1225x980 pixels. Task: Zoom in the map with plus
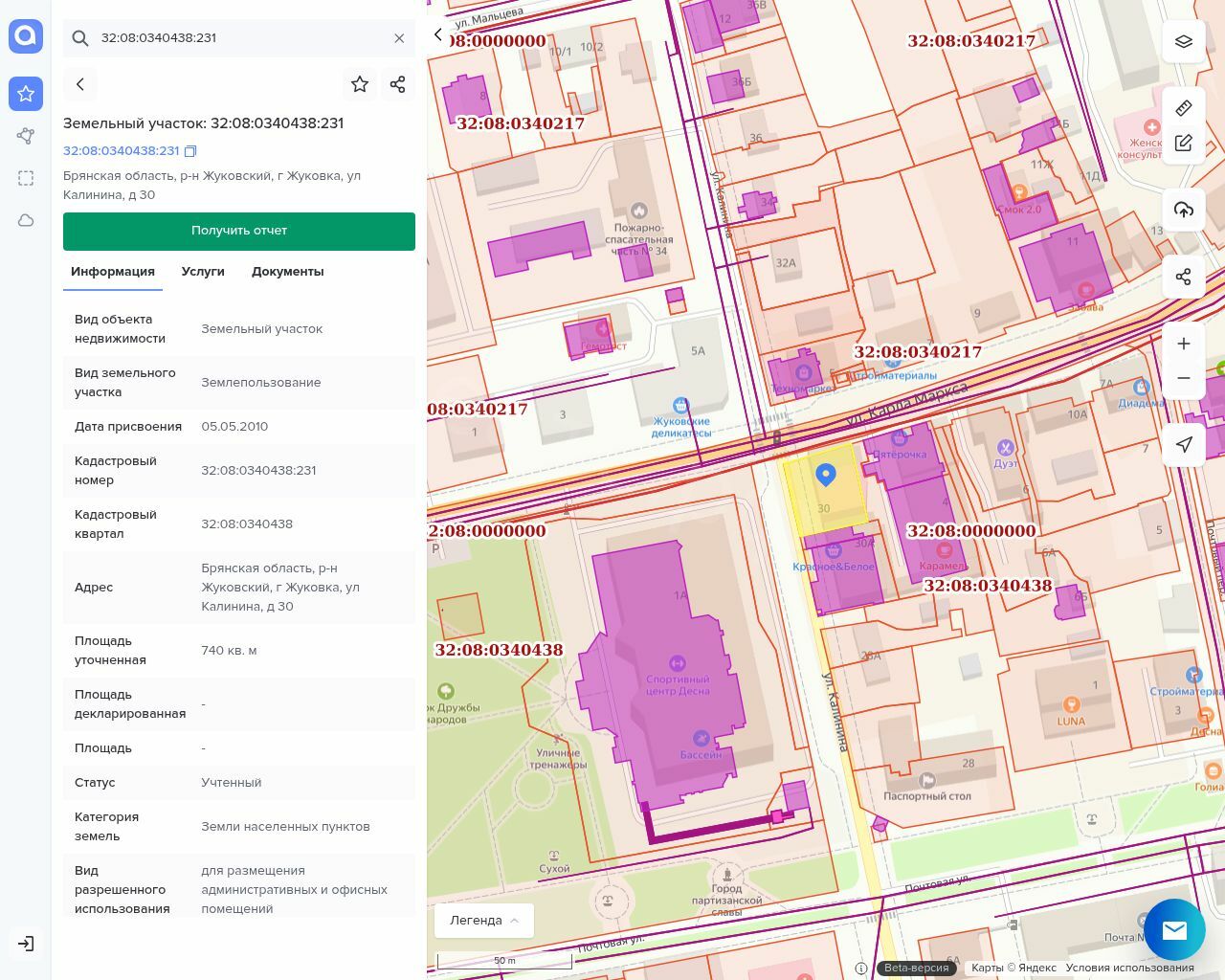(x=1184, y=344)
